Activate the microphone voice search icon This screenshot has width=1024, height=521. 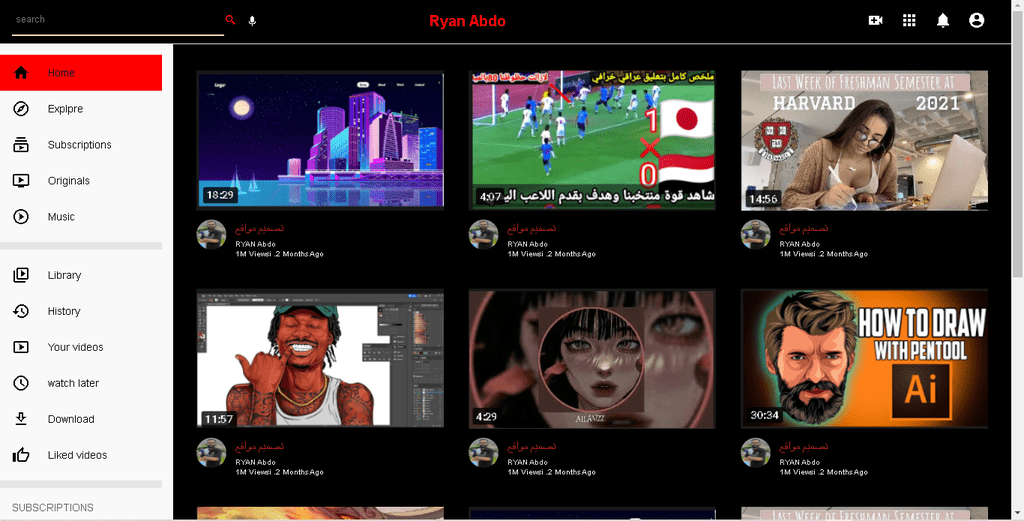pos(252,21)
